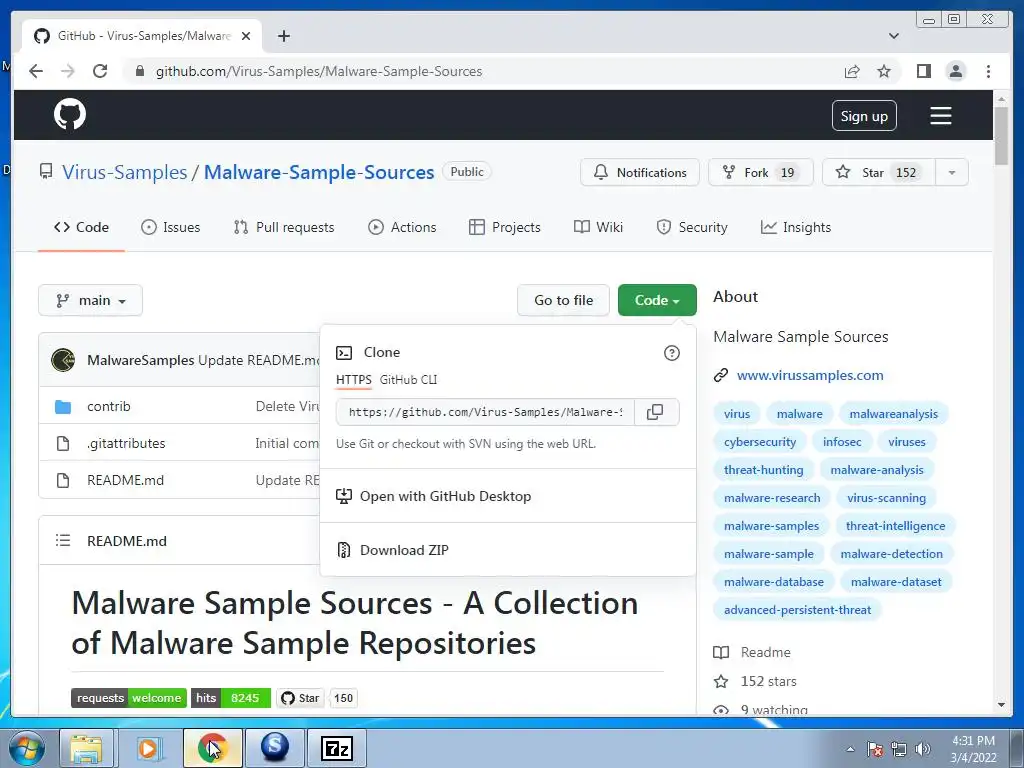Open a new browser tab with plus icon
Screen dimensions: 1024x768
click(283, 36)
